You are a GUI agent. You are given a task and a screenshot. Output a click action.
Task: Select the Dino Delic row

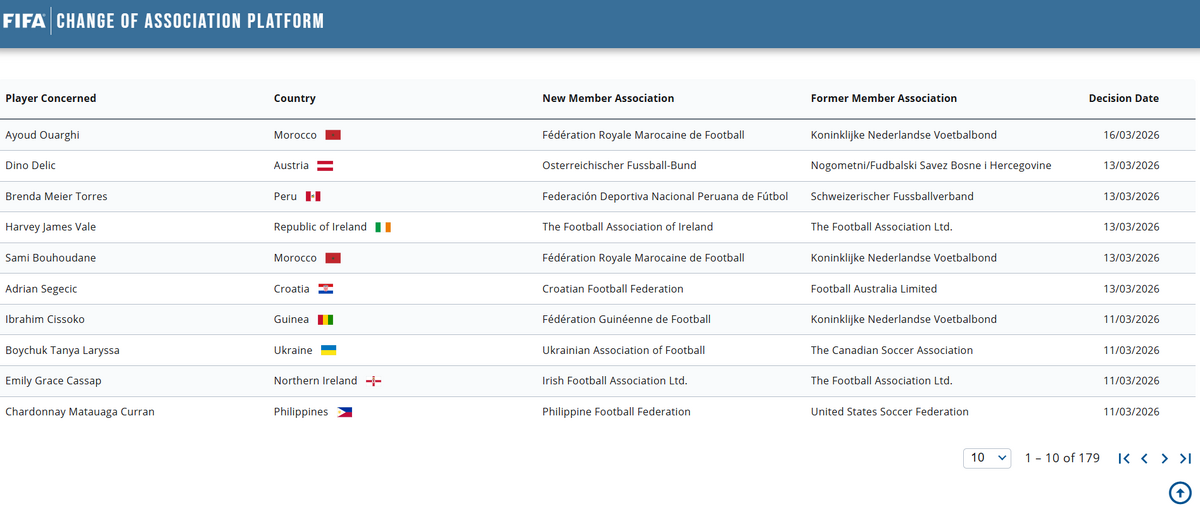click(33, 165)
